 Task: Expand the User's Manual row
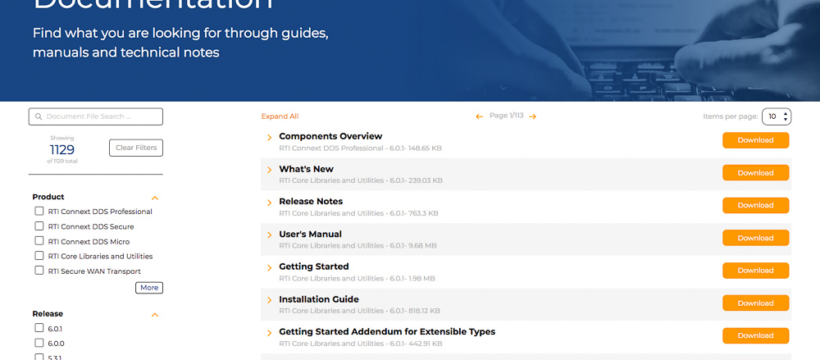tap(269, 235)
